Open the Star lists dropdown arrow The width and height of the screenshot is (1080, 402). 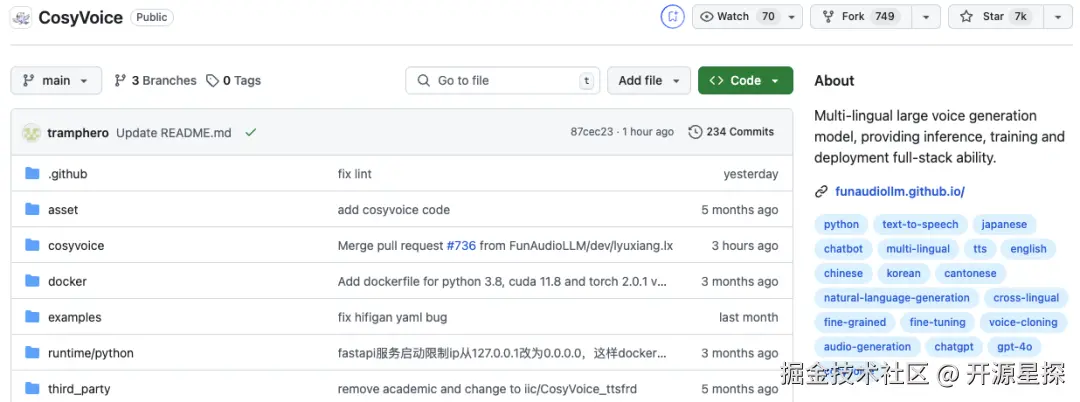1057,17
